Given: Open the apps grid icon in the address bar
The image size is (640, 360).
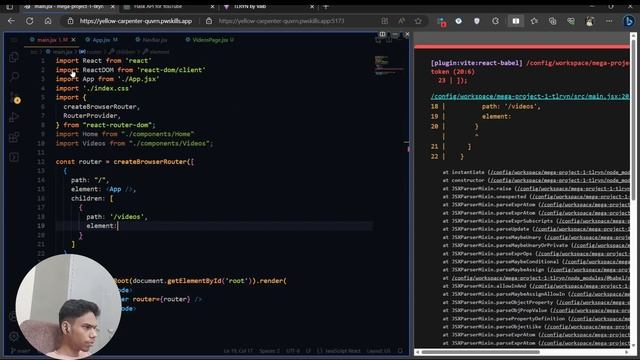Looking at the screenshot, I should (384, 21).
